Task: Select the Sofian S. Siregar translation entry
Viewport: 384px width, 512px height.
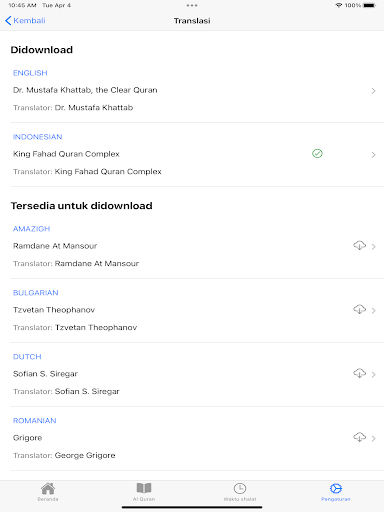Action: (x=45, y=374)
